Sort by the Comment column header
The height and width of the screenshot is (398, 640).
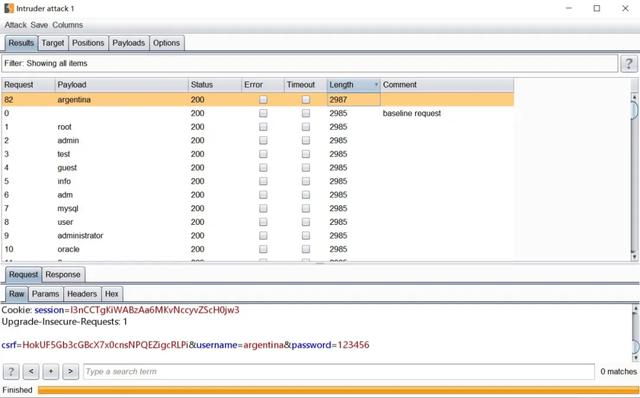[447, 84]
